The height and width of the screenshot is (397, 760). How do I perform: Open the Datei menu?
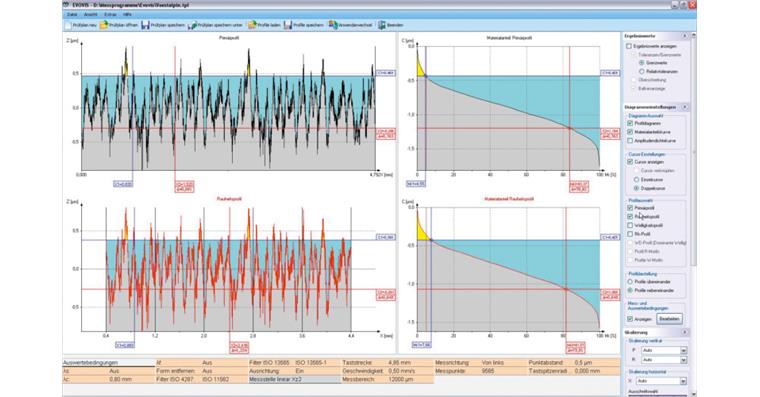coord(72,15)
